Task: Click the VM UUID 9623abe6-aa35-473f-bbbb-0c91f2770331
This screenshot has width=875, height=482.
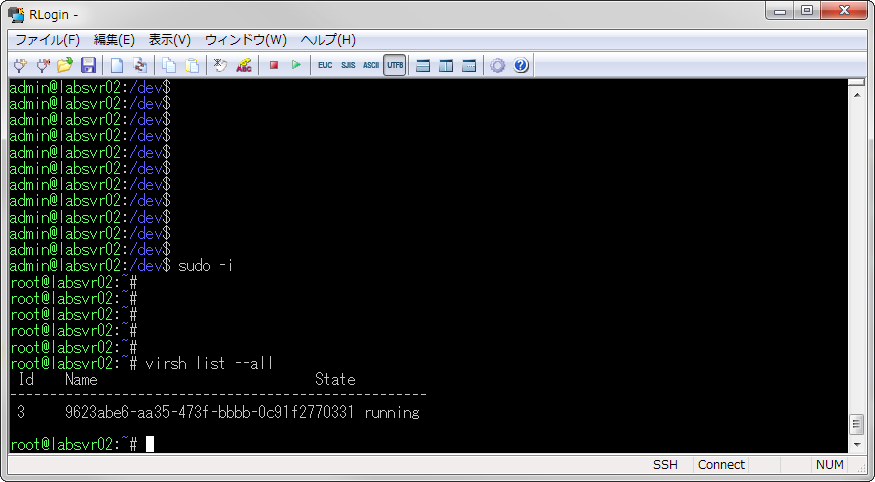Action: (x=209, y=412)
